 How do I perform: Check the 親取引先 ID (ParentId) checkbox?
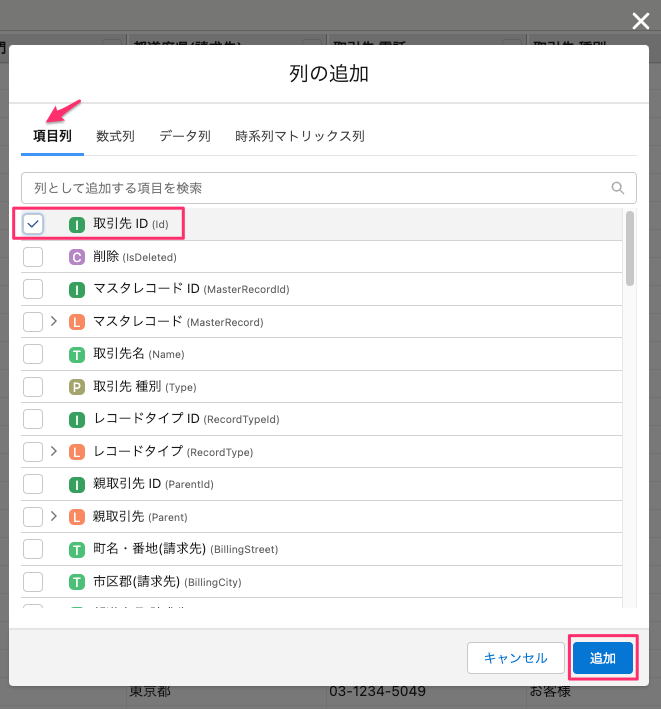(x=33, y=484)
